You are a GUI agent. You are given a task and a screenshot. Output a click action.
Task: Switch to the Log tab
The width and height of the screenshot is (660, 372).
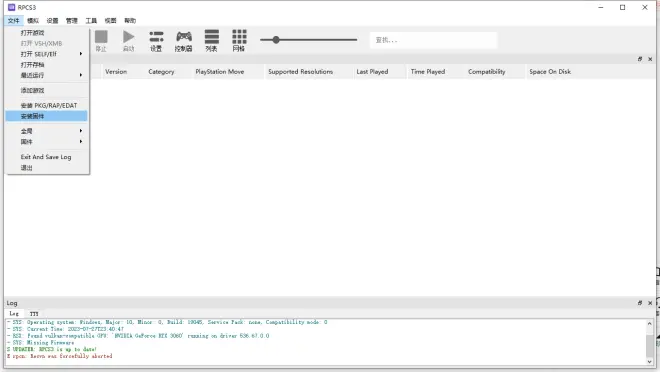[x=14, y=314]
